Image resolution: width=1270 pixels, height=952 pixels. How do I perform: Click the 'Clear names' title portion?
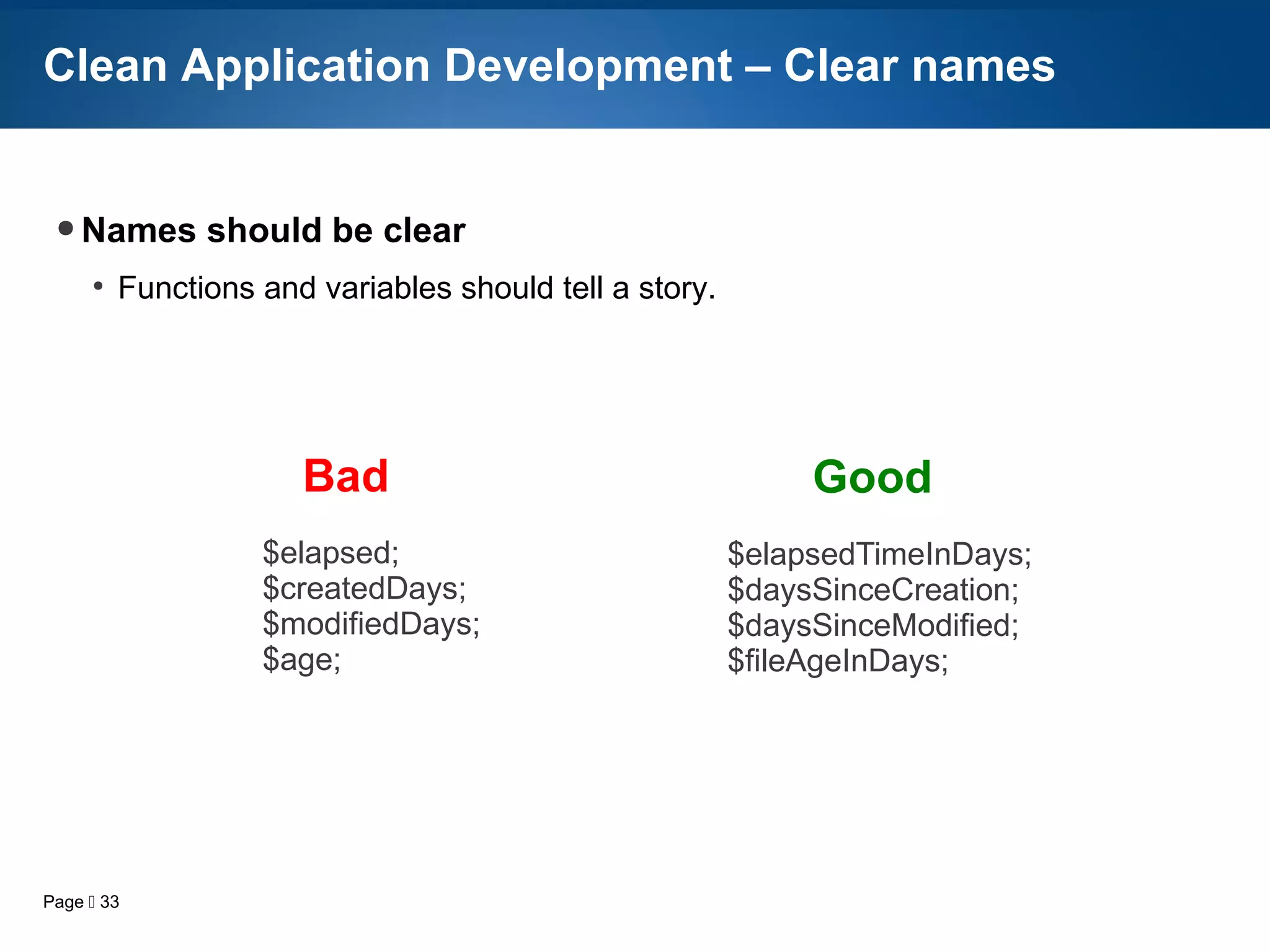pyautogui.click(x=919, y=66)
